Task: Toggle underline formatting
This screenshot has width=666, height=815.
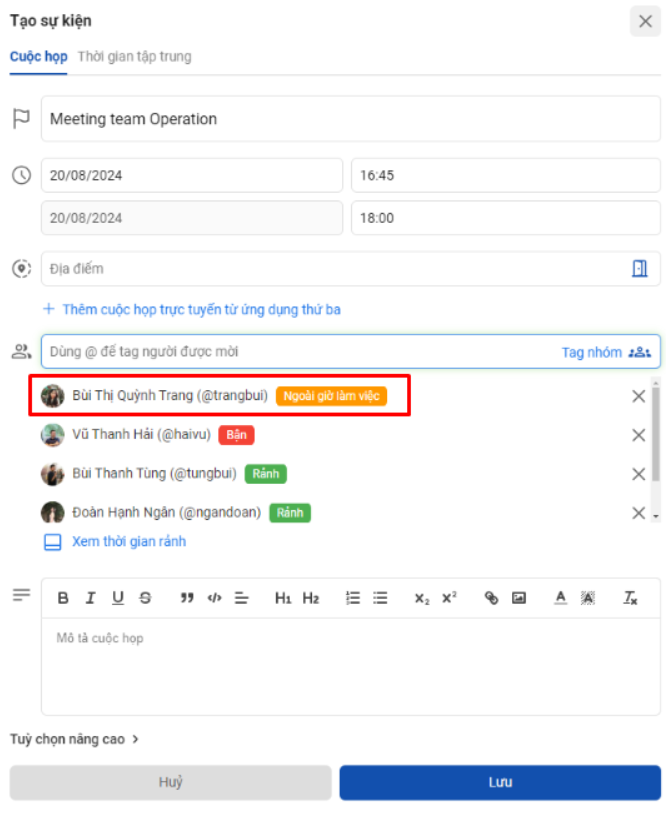Action: click(x=118, y=598)
